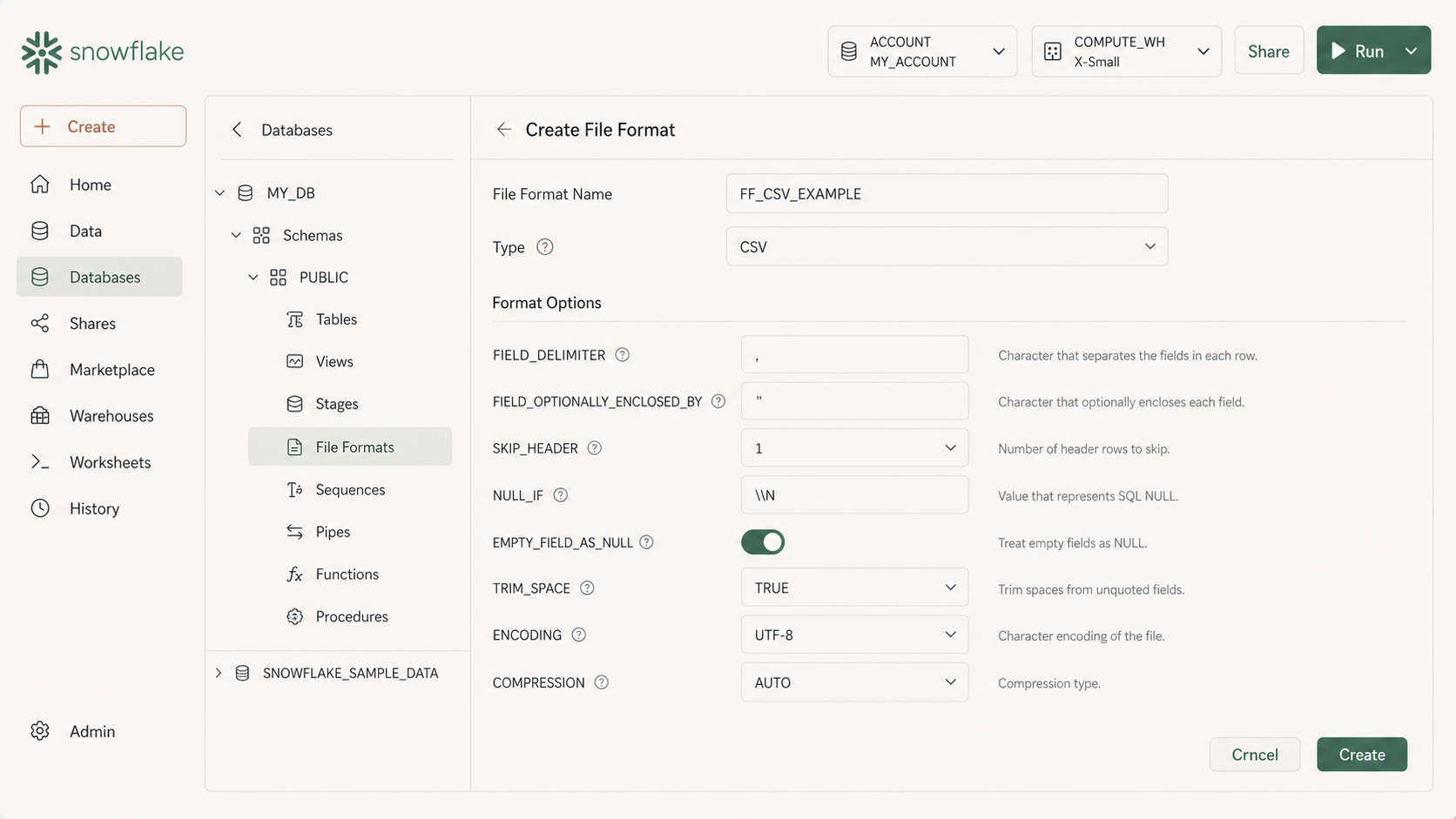Toggle the EMPTY_FIELD_AS_NULL switch
This screenshot has width=1456, height=819.
tap(763, 542)
